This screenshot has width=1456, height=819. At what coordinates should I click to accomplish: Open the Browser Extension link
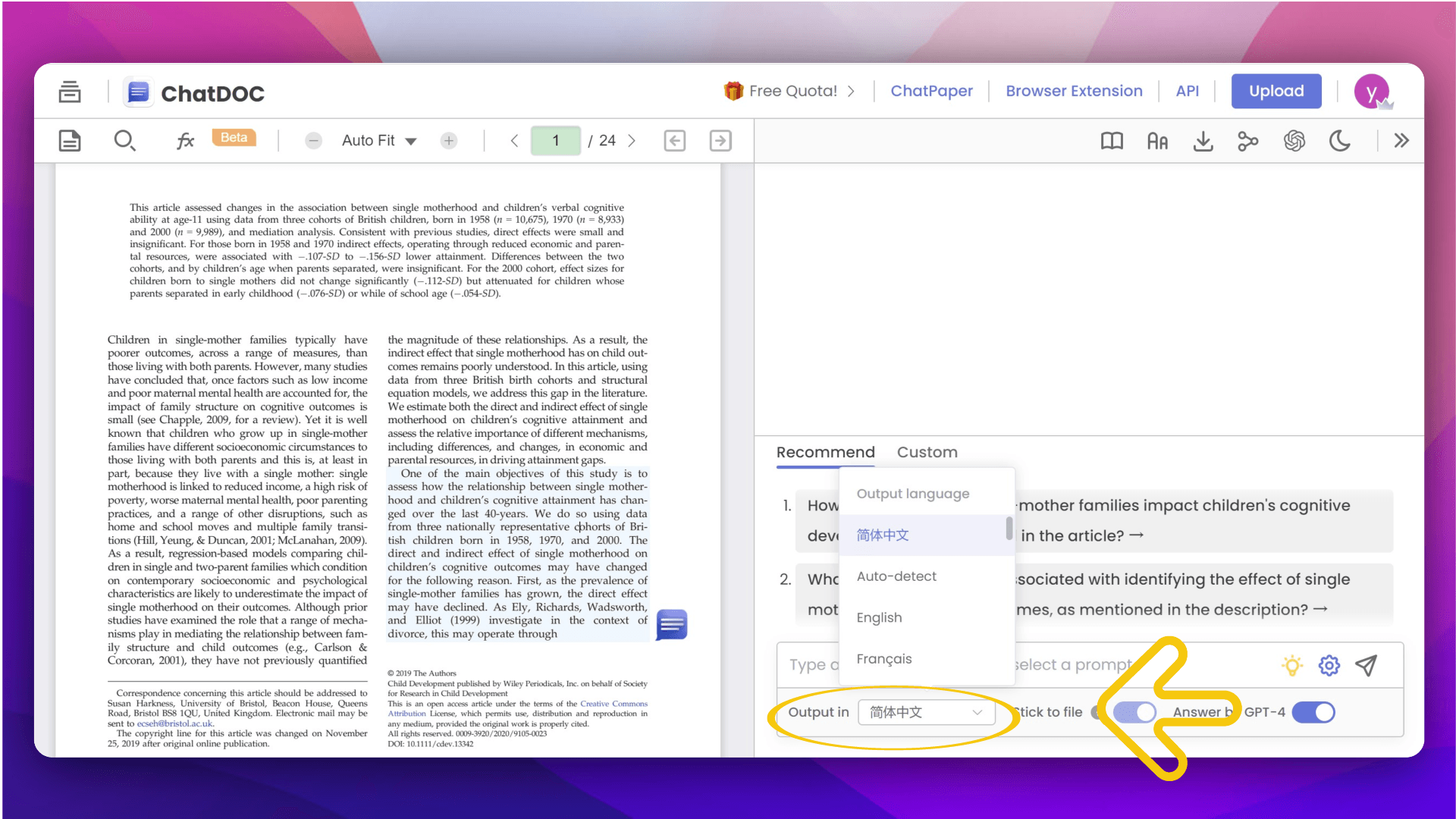(1074, 91)
